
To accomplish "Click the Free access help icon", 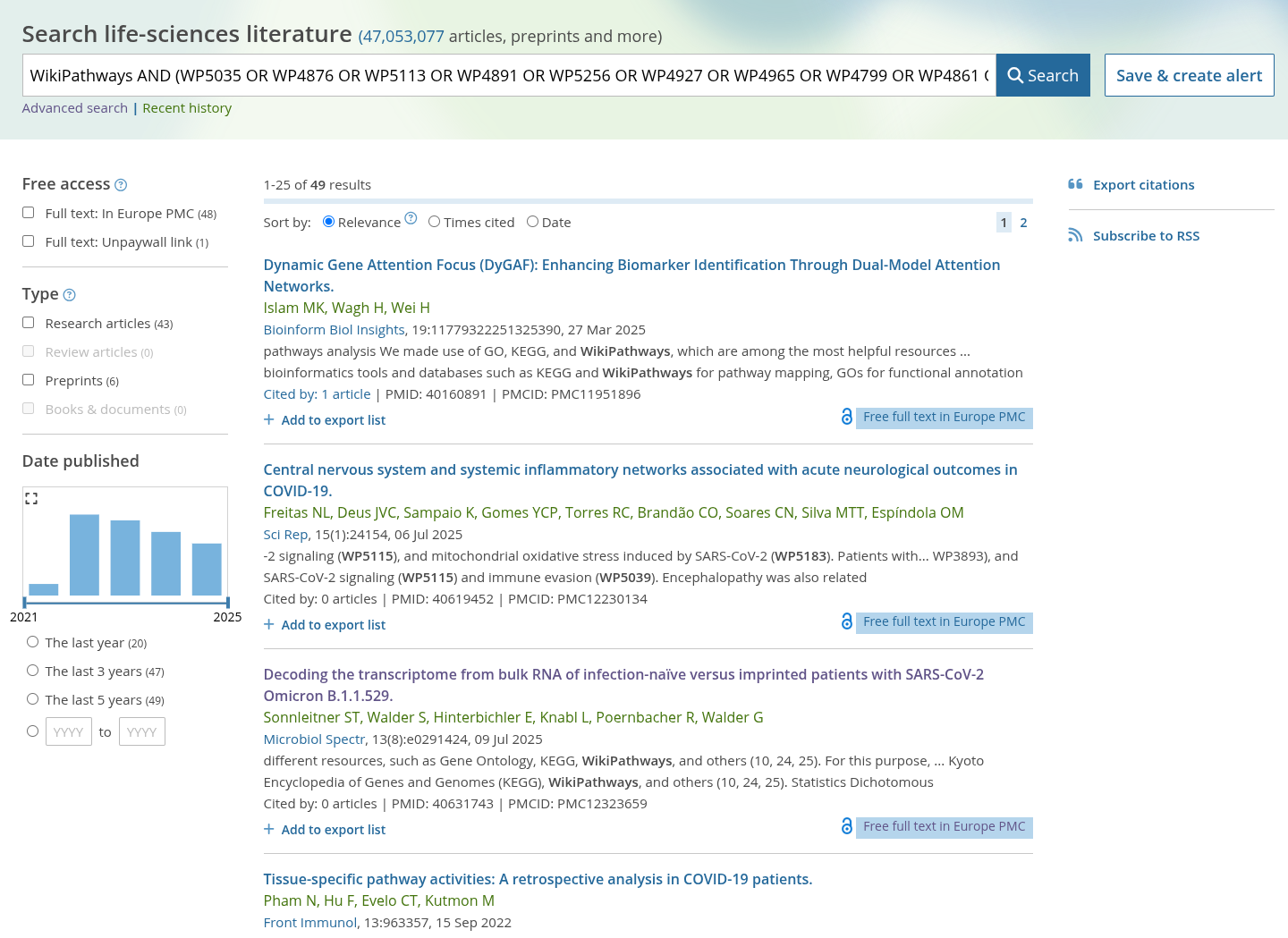I will click(121, 185).
